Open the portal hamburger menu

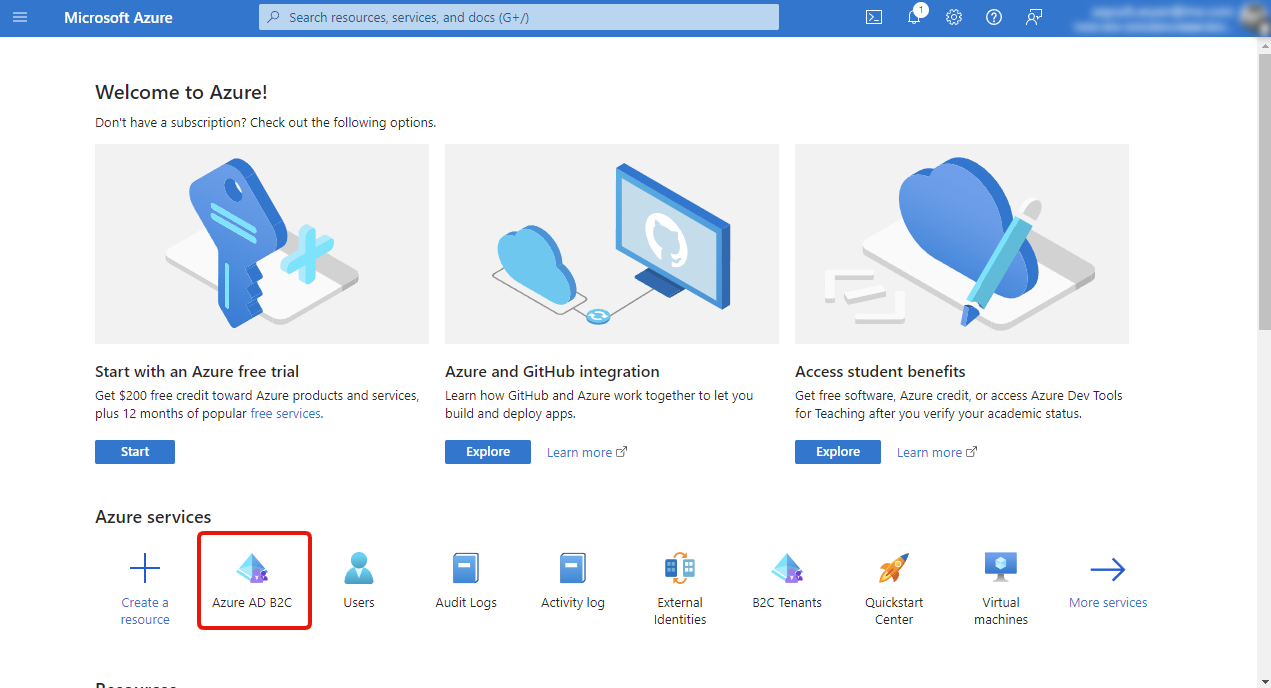click(x=19, y=17)
